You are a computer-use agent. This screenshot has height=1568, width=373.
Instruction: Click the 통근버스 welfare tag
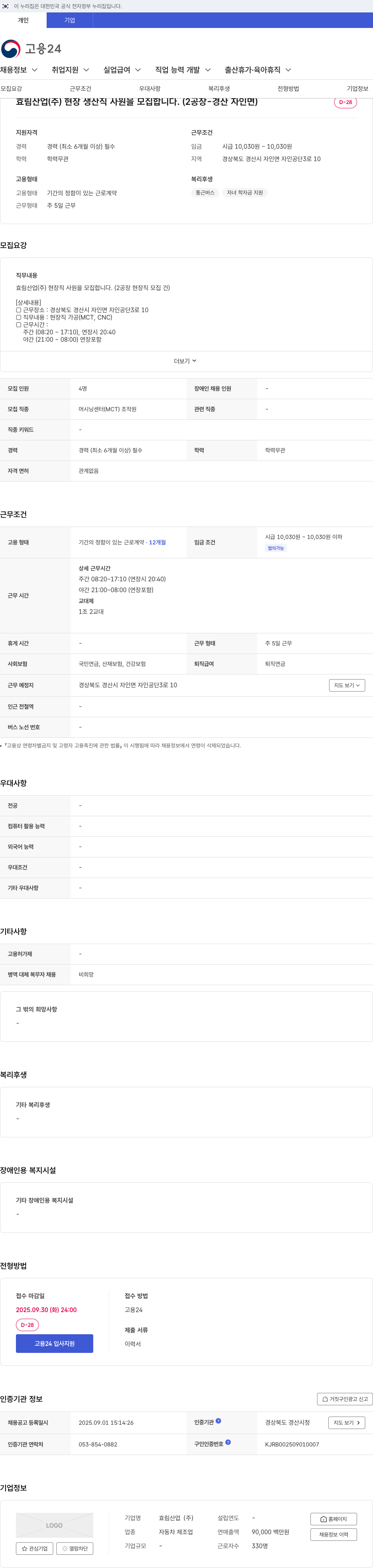[x=205, y=192]
